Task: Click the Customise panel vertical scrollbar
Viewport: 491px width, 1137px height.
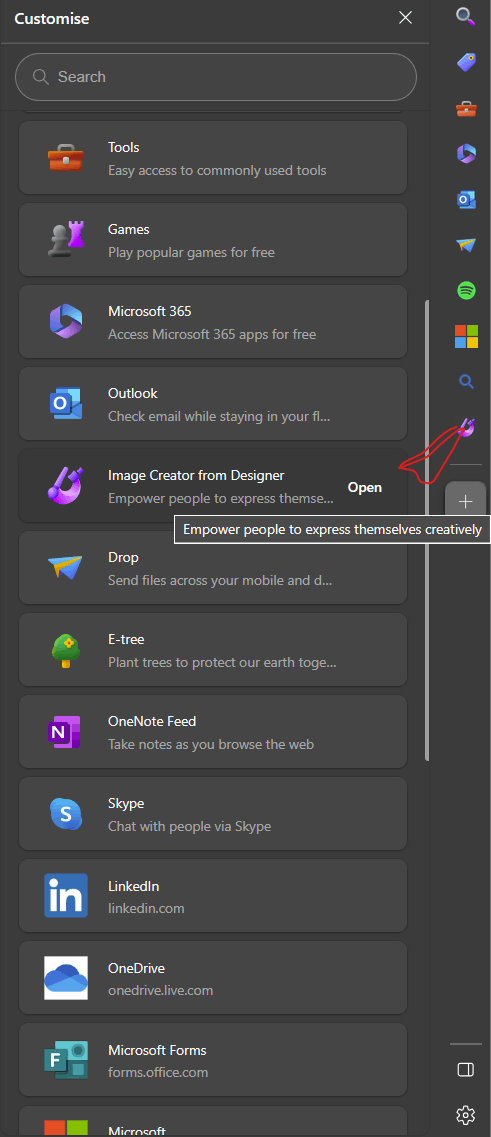Action: [x=427, y=530]
